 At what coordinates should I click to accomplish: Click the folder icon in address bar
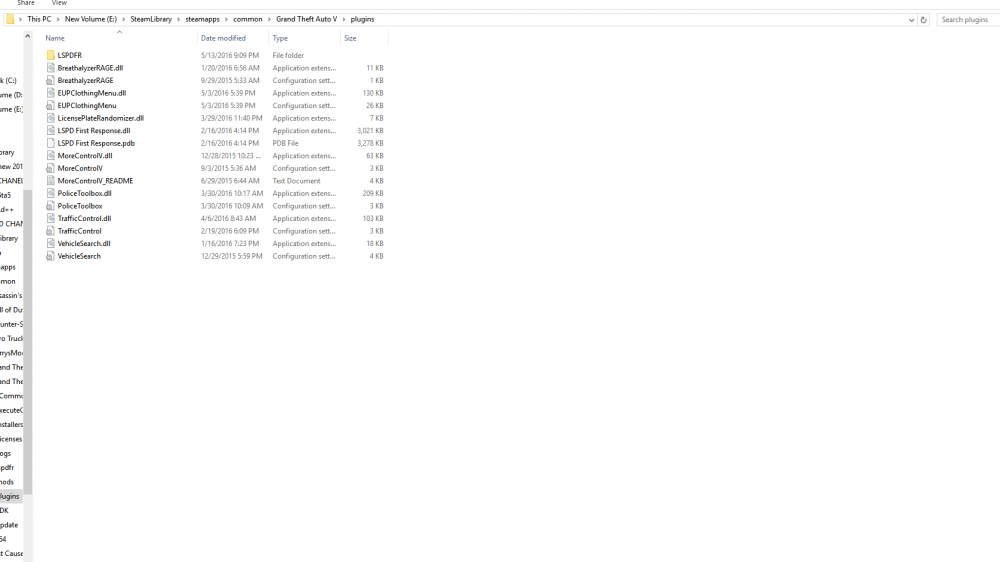pos(10,19)
